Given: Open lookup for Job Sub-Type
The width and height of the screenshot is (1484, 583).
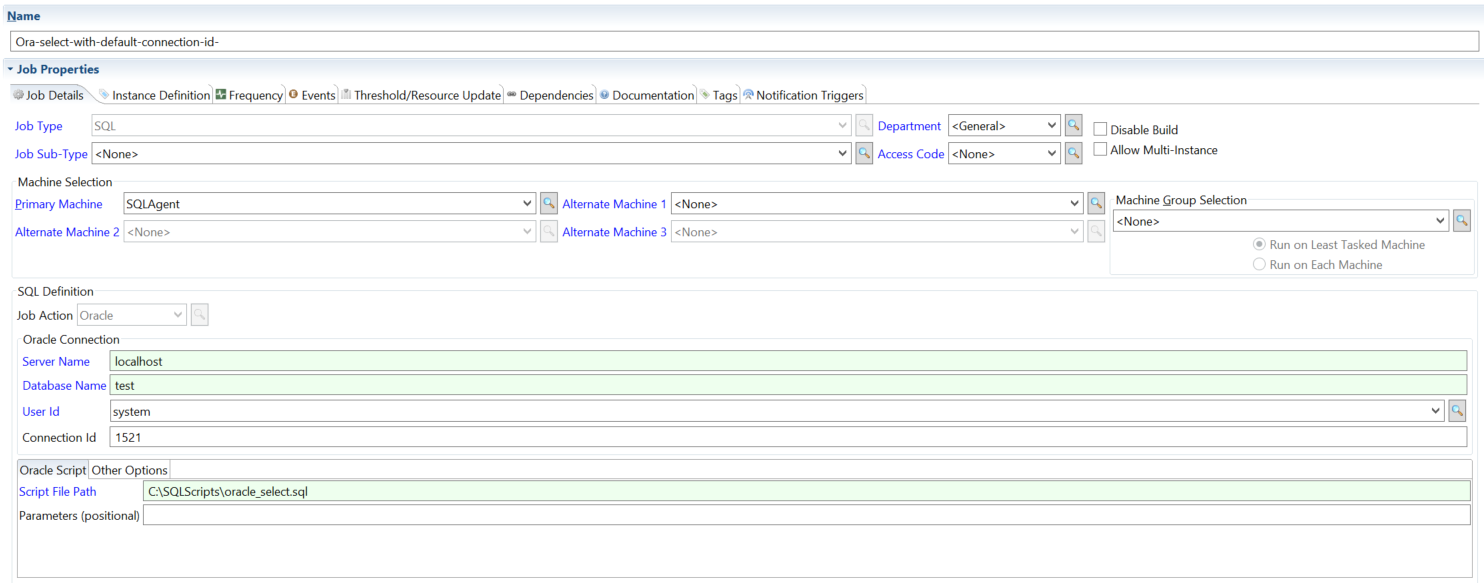Looking at the screenshot, I should (x=864, y=154).
